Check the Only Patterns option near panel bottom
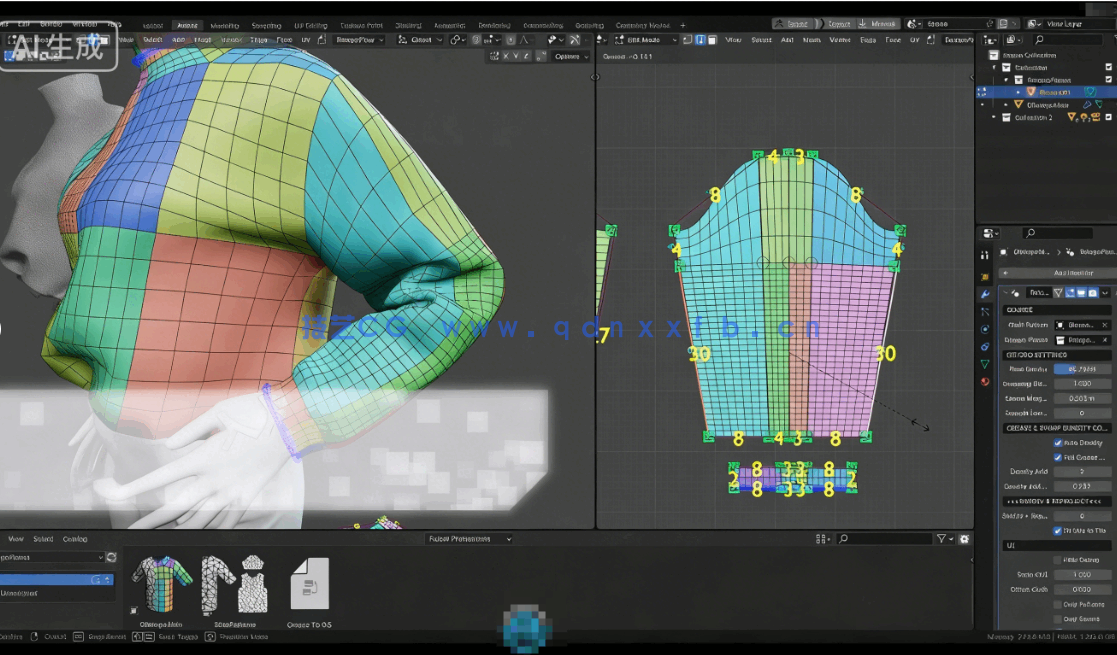The height and width of the screenshot is (655, 1117). pos(1057,604)
